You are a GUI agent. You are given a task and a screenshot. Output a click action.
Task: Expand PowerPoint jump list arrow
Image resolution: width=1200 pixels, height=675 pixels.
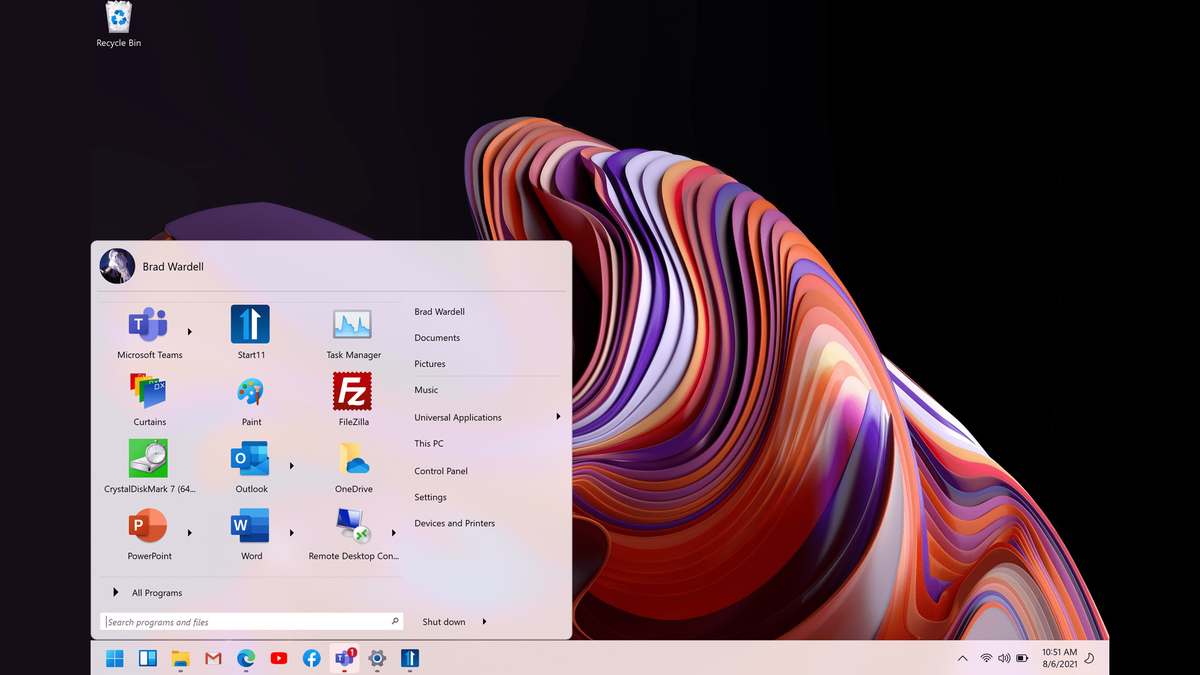pyautogui.click(x=190, y=533)
